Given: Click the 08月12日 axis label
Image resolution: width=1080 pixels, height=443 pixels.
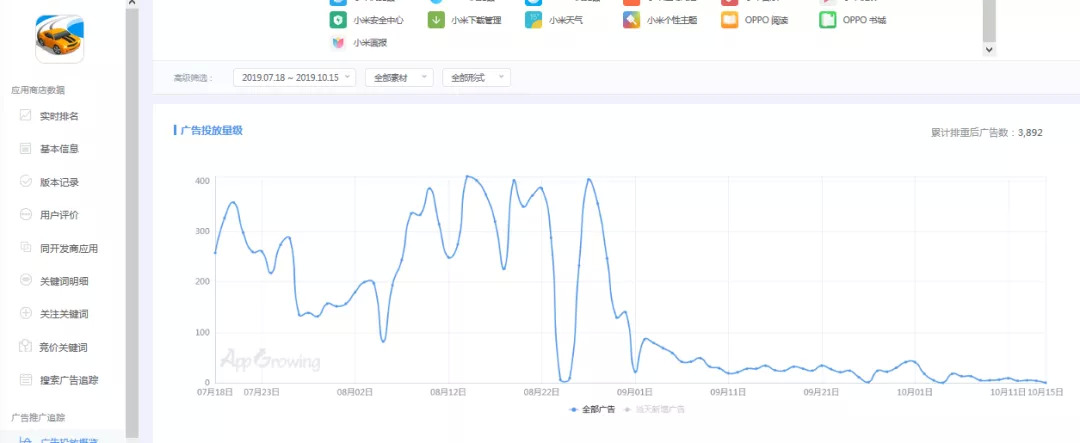Looking at the screenshot, I should tap(448, 392).
